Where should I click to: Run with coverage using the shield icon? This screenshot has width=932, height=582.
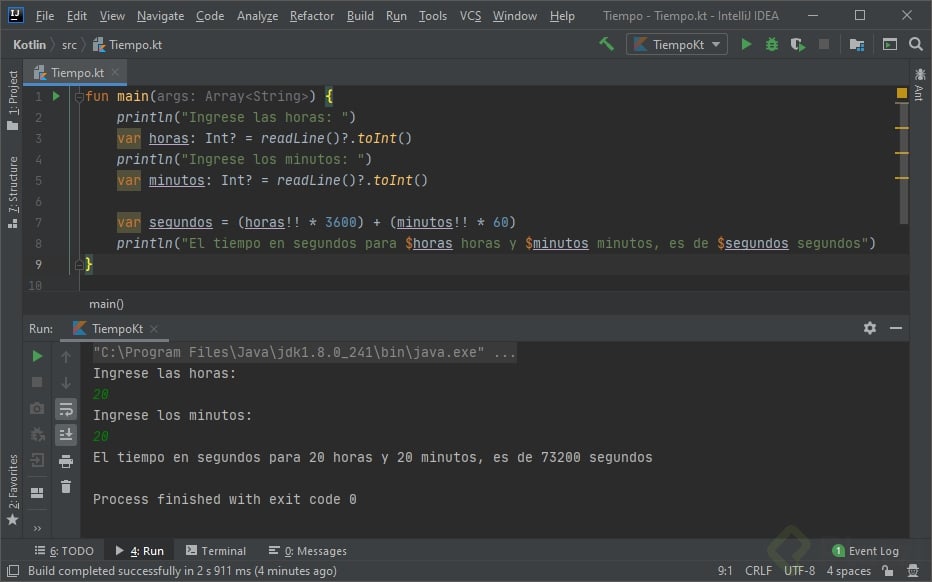(798, 44)
